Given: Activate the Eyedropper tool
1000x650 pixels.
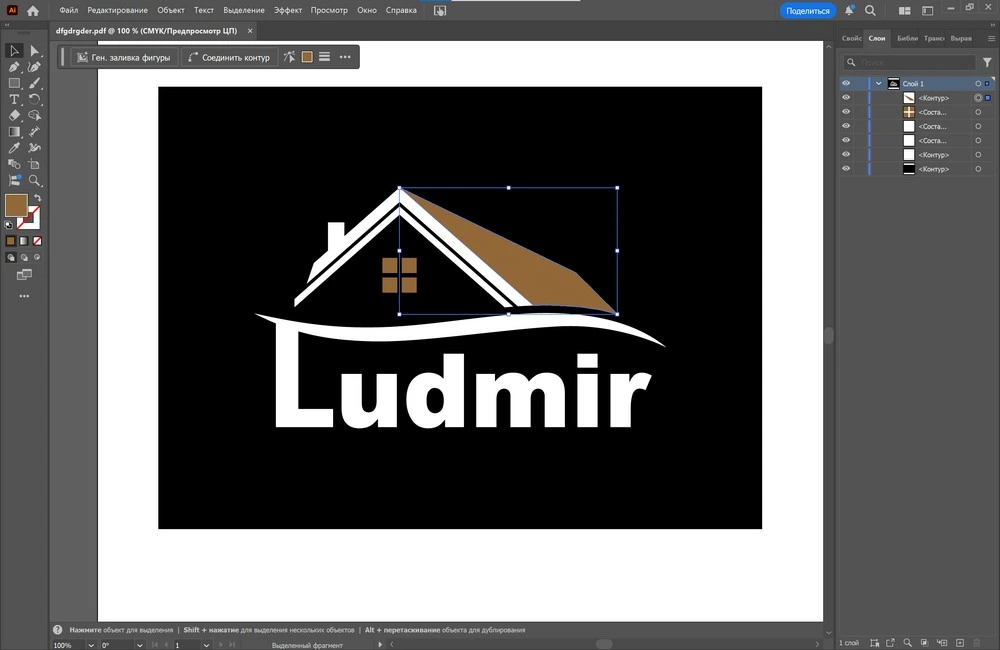Looking at the screenshot, I should 15,148.
